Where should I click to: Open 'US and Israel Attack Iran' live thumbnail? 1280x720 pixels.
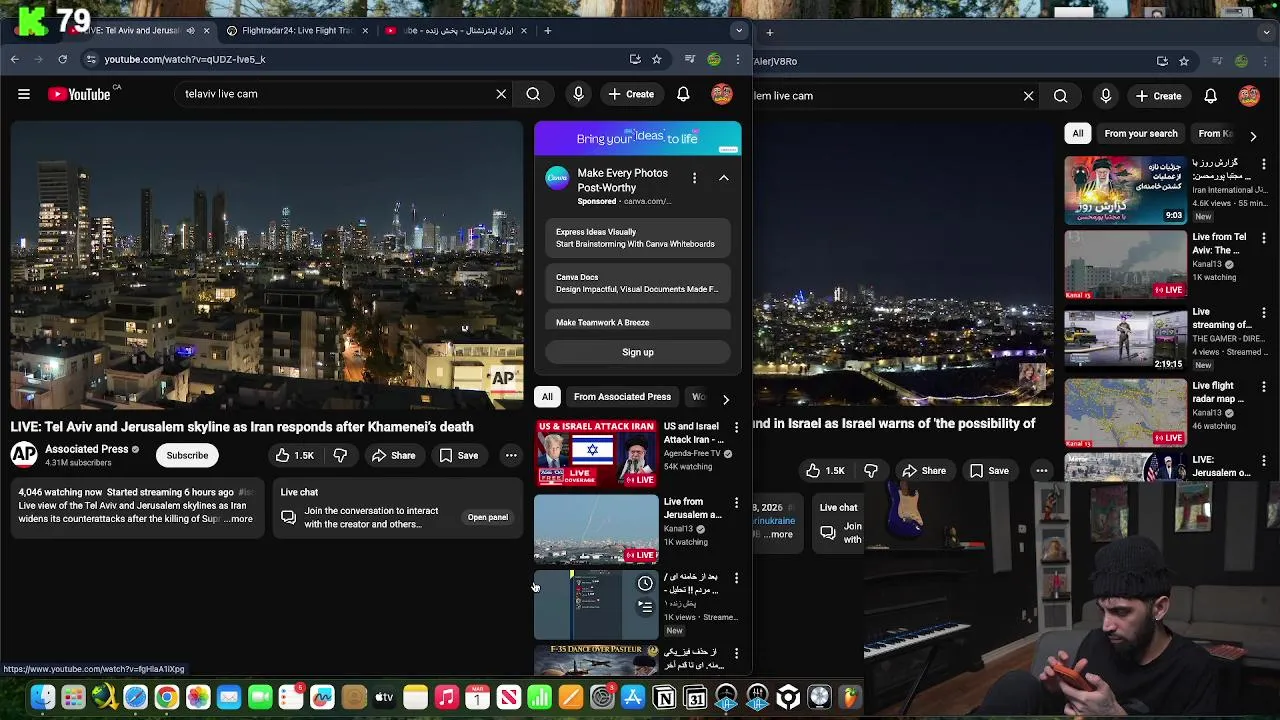tap(596, 453)
